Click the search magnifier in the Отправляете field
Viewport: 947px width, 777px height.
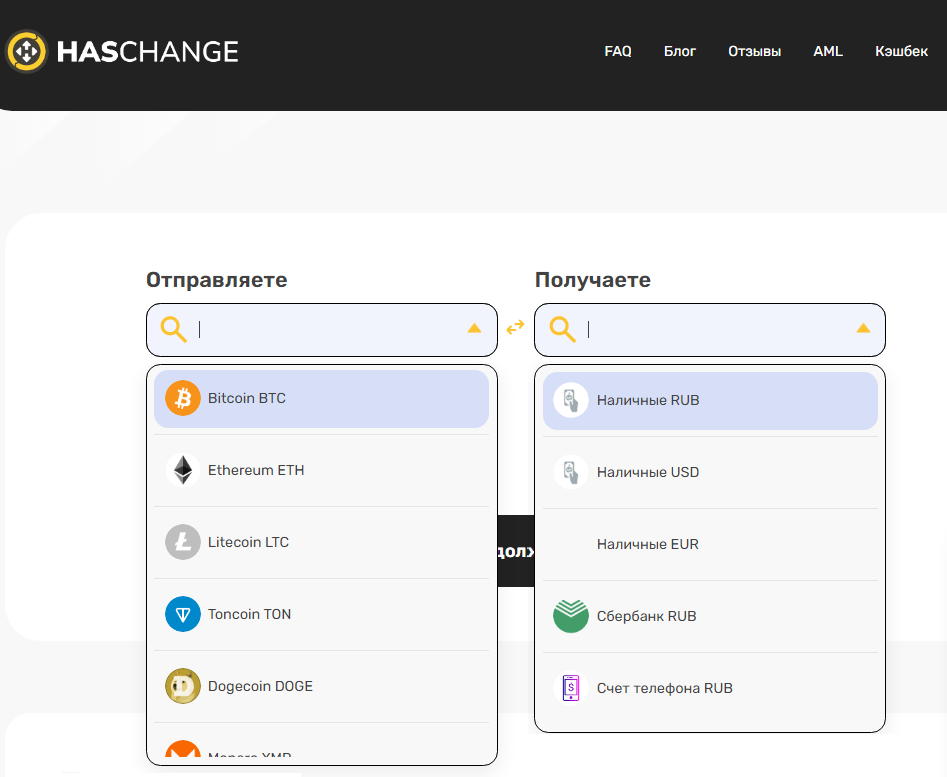click(173, 330)
